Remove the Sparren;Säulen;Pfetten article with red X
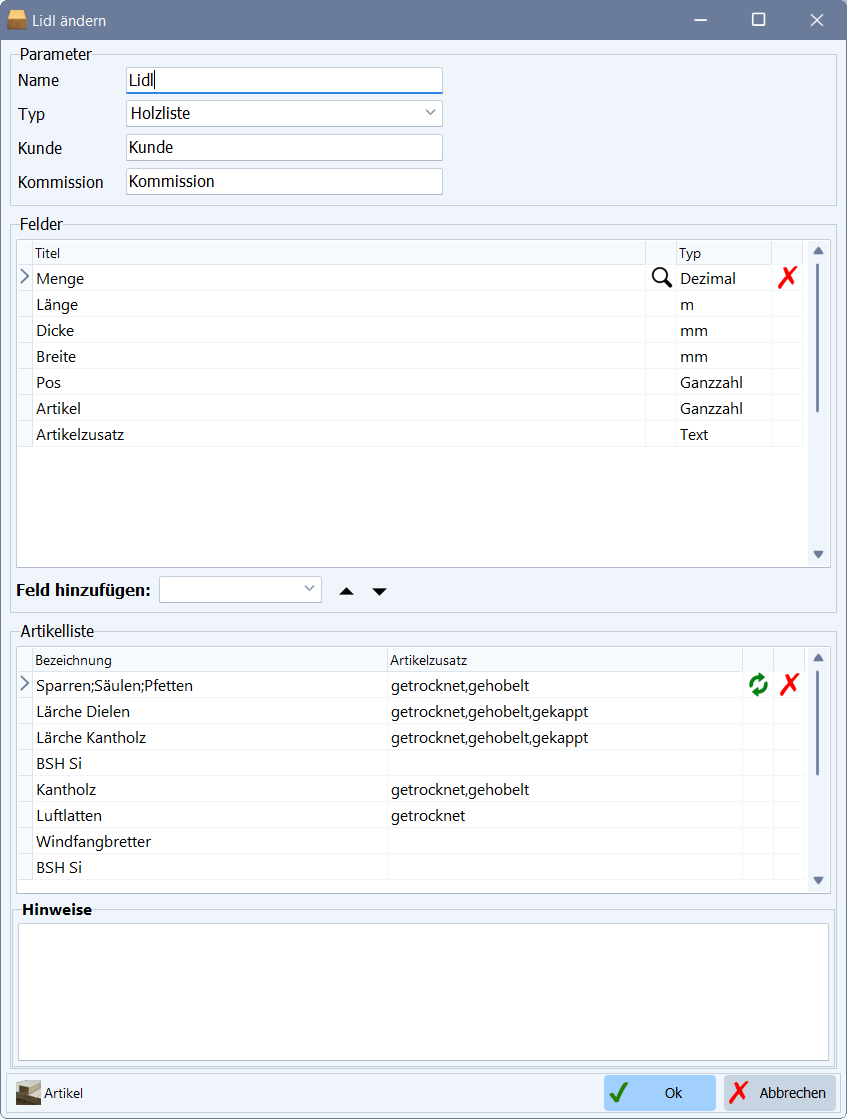The width and height of the screenshot is (847, 1119). [789, 684]
